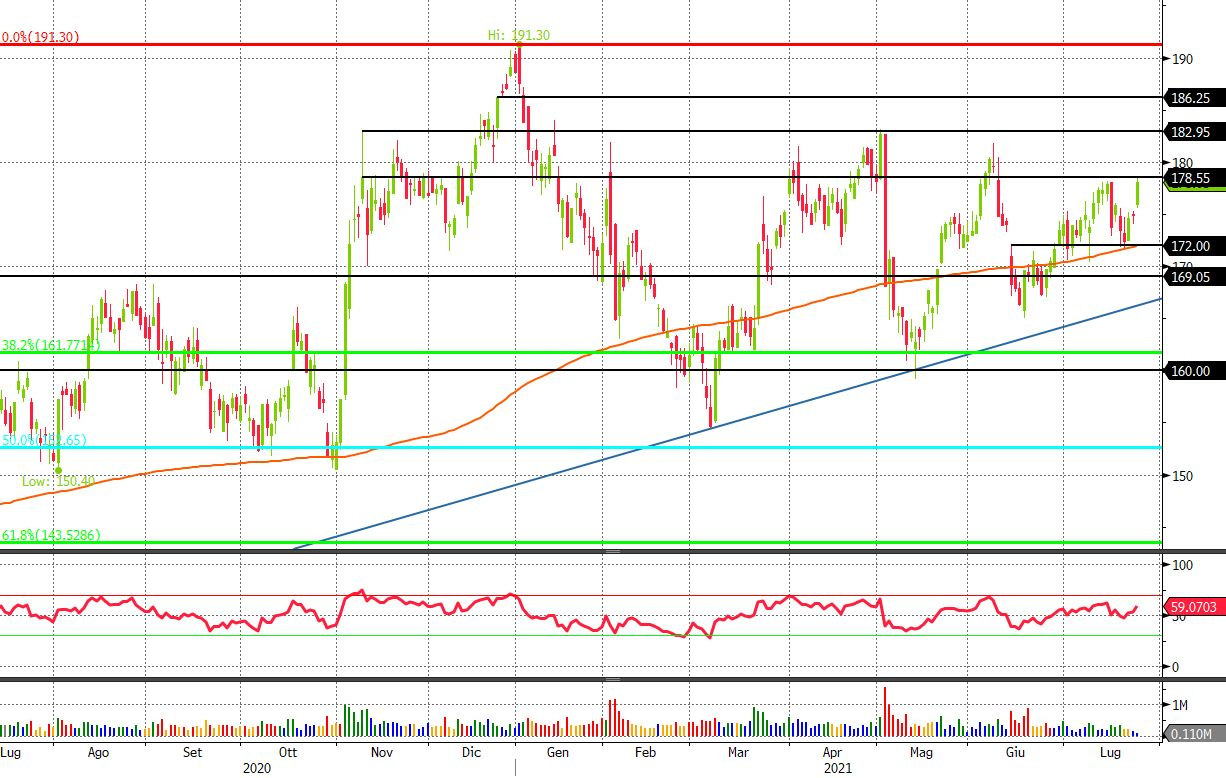
Task: Click the Gen month on time axis
Action: (559, 752)
